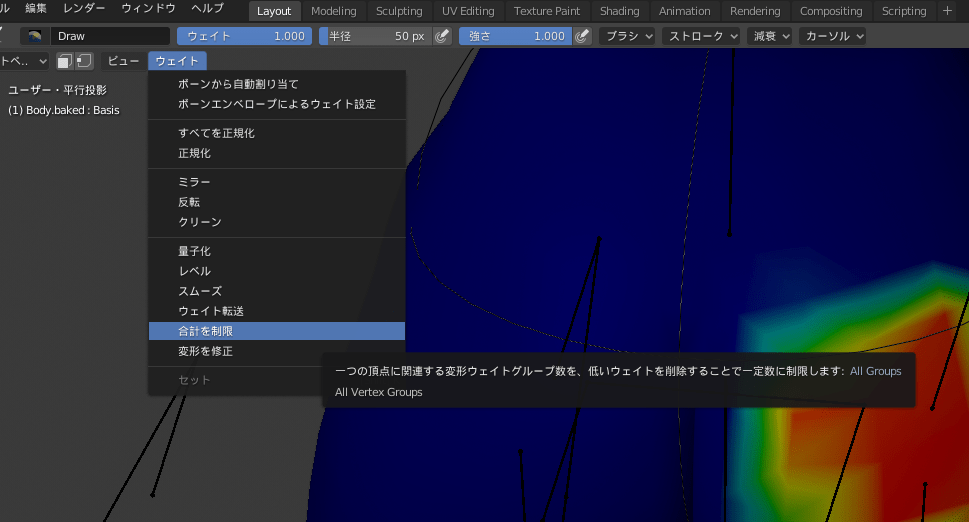Open the ブラシ dropdown

(x=629, y=36)
